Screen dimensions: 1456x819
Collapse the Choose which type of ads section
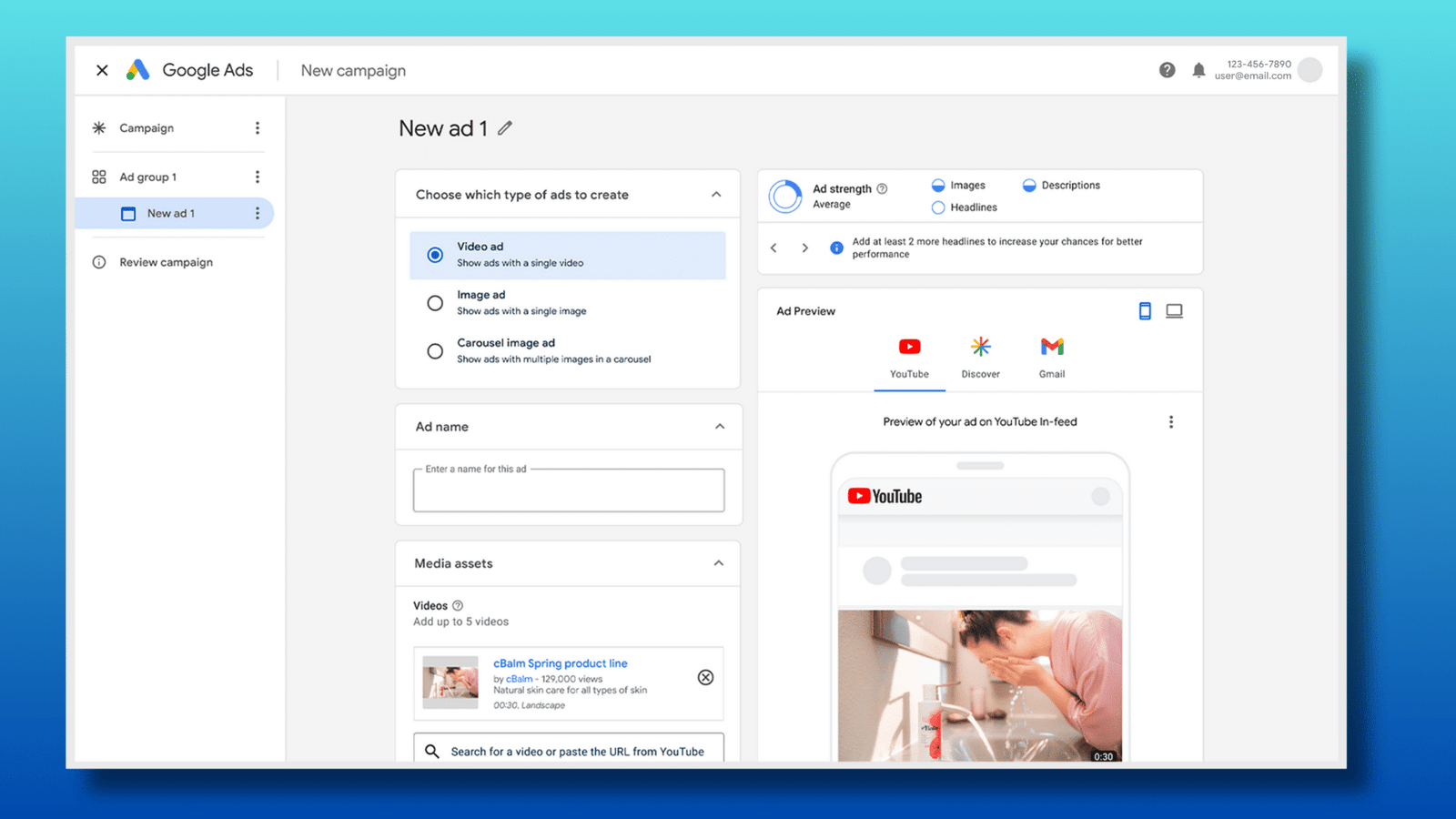pyautogui.click(x=716, y=195)
